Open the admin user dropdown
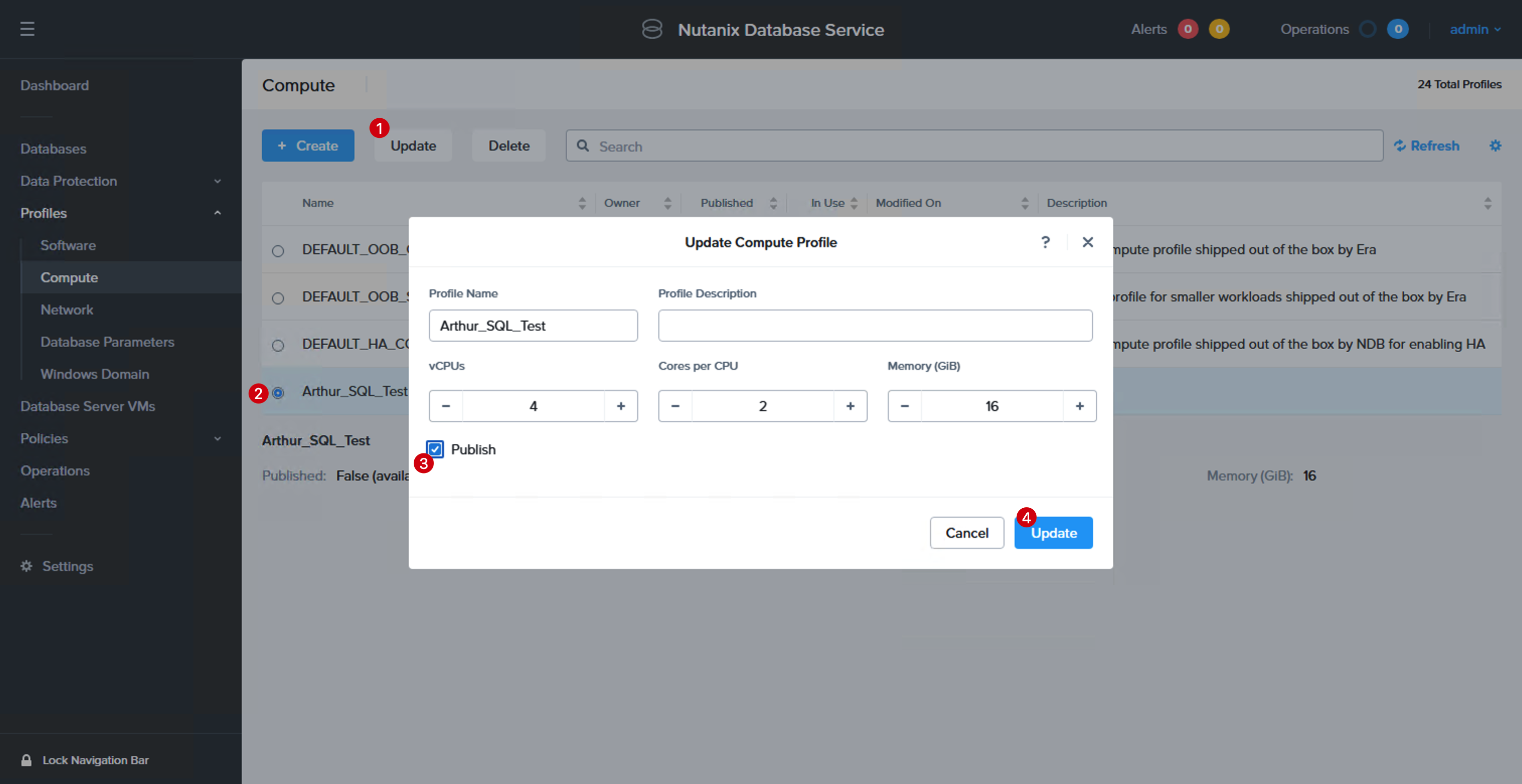The width and height of the screenshot is (1522, 784). (x=1475, y=29)
